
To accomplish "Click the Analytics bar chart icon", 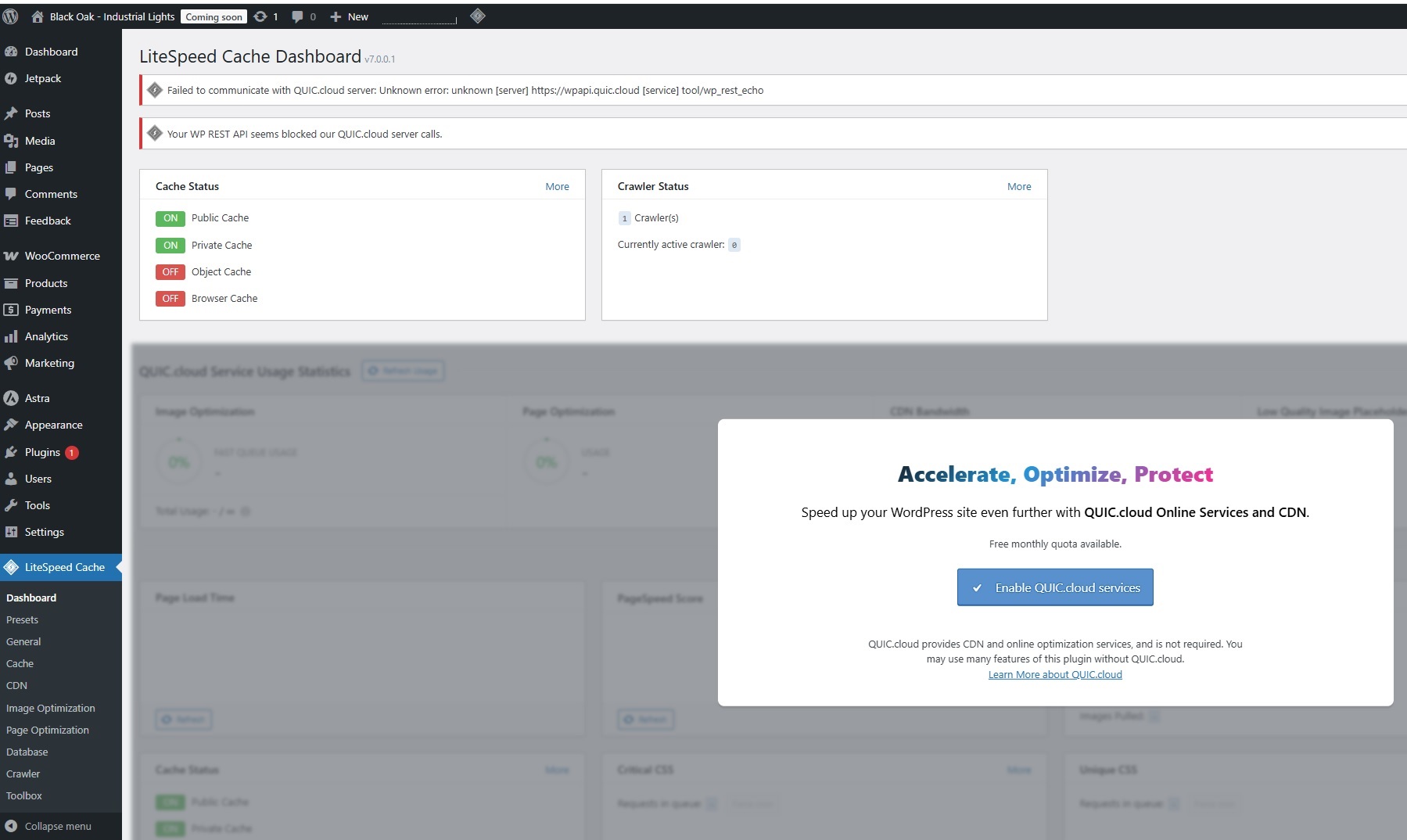I will (11, 336).
